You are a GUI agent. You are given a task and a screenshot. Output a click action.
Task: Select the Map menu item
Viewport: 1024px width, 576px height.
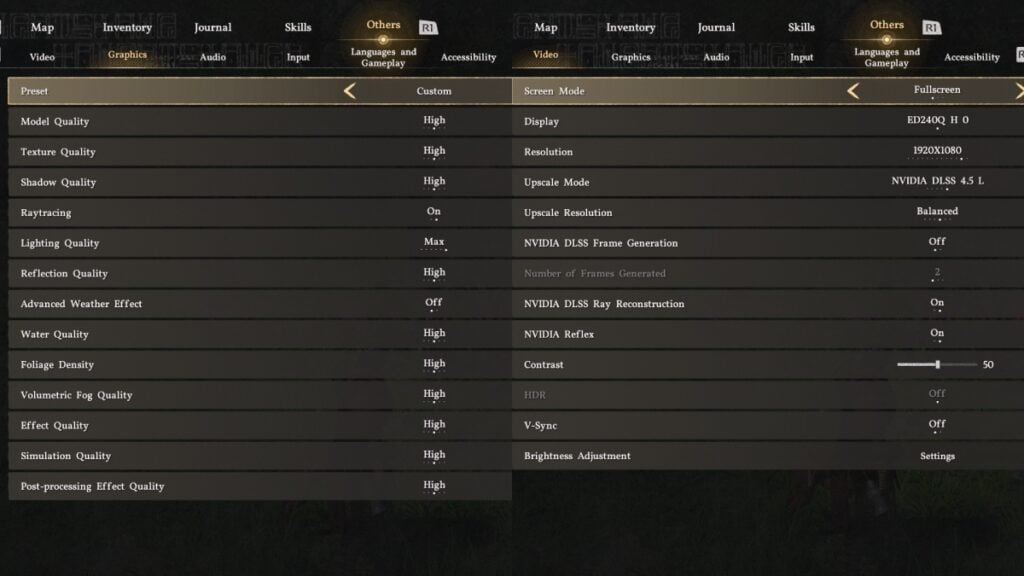(x=41, y=27)
